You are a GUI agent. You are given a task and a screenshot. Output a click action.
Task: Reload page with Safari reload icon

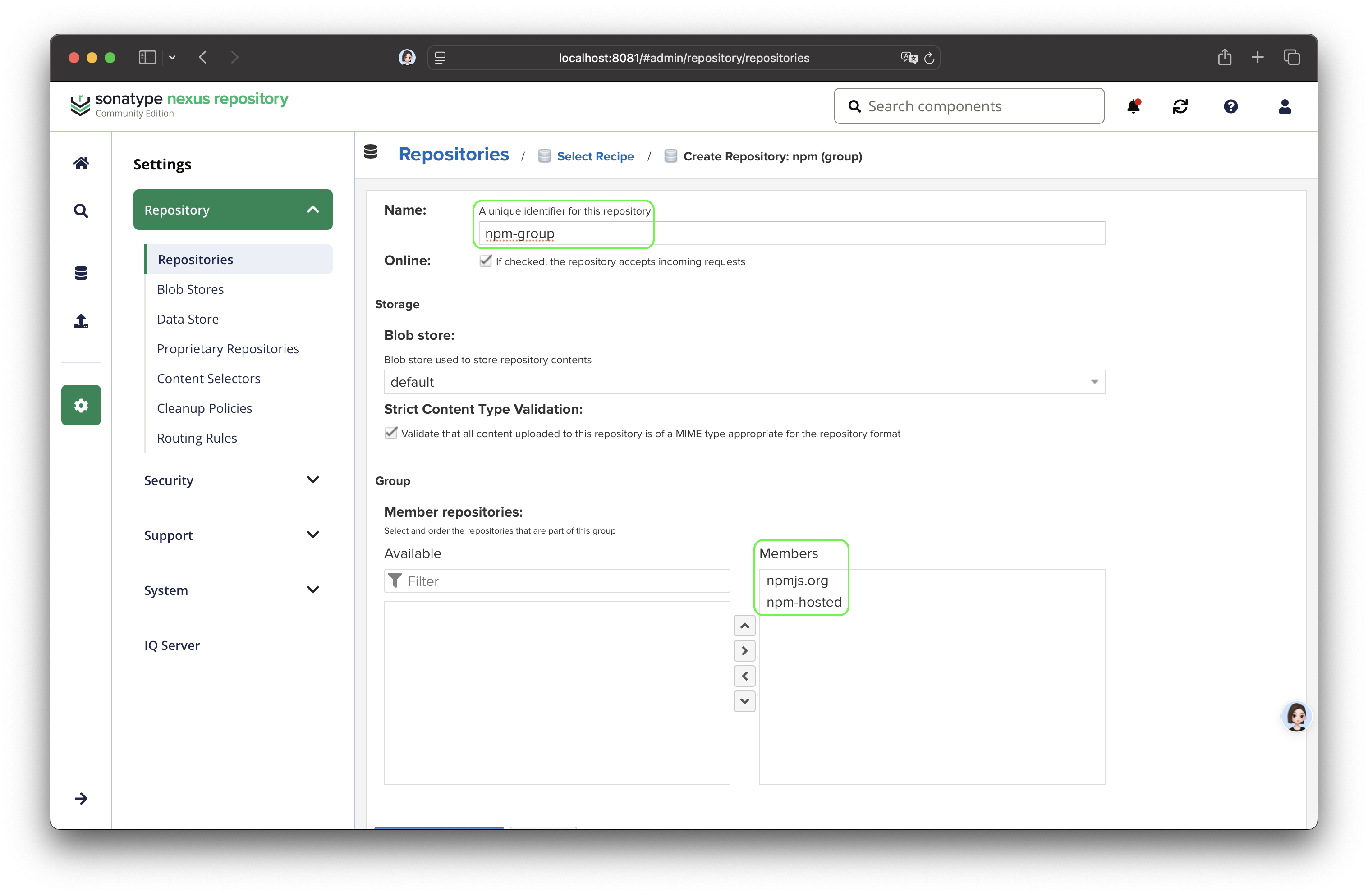[929, 58]
